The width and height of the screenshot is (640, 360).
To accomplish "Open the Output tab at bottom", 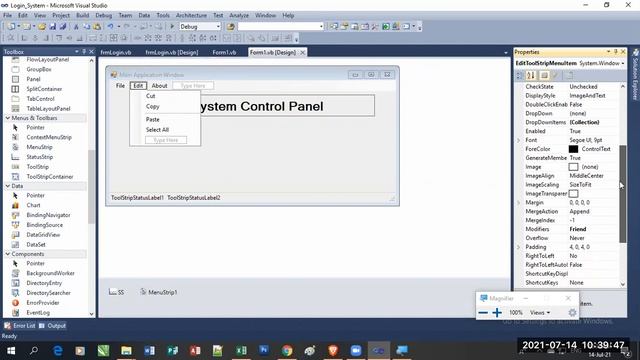I will point(52,326).
